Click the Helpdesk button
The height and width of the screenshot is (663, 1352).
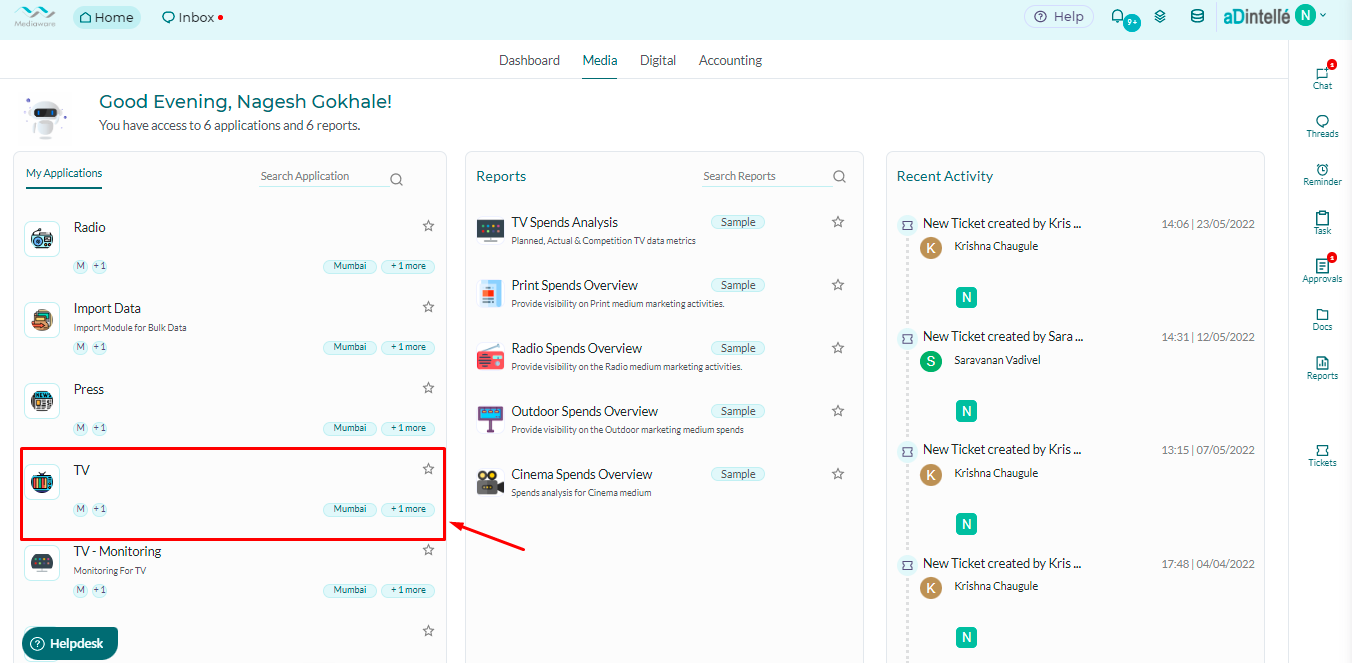[x=70, y=643]
